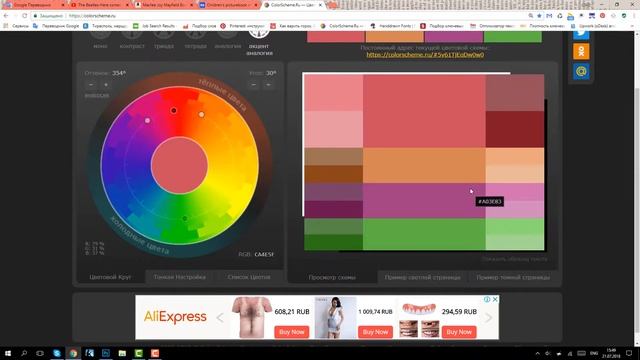This screenshot has width=640, height=360.
Task: Select the dark green swatch bottom-left
Action: (x=333, y=242)
